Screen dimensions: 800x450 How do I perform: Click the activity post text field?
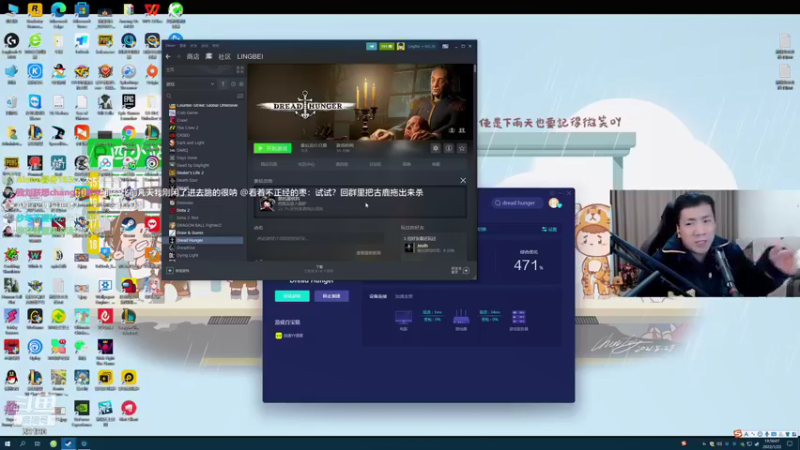point(318,238)
